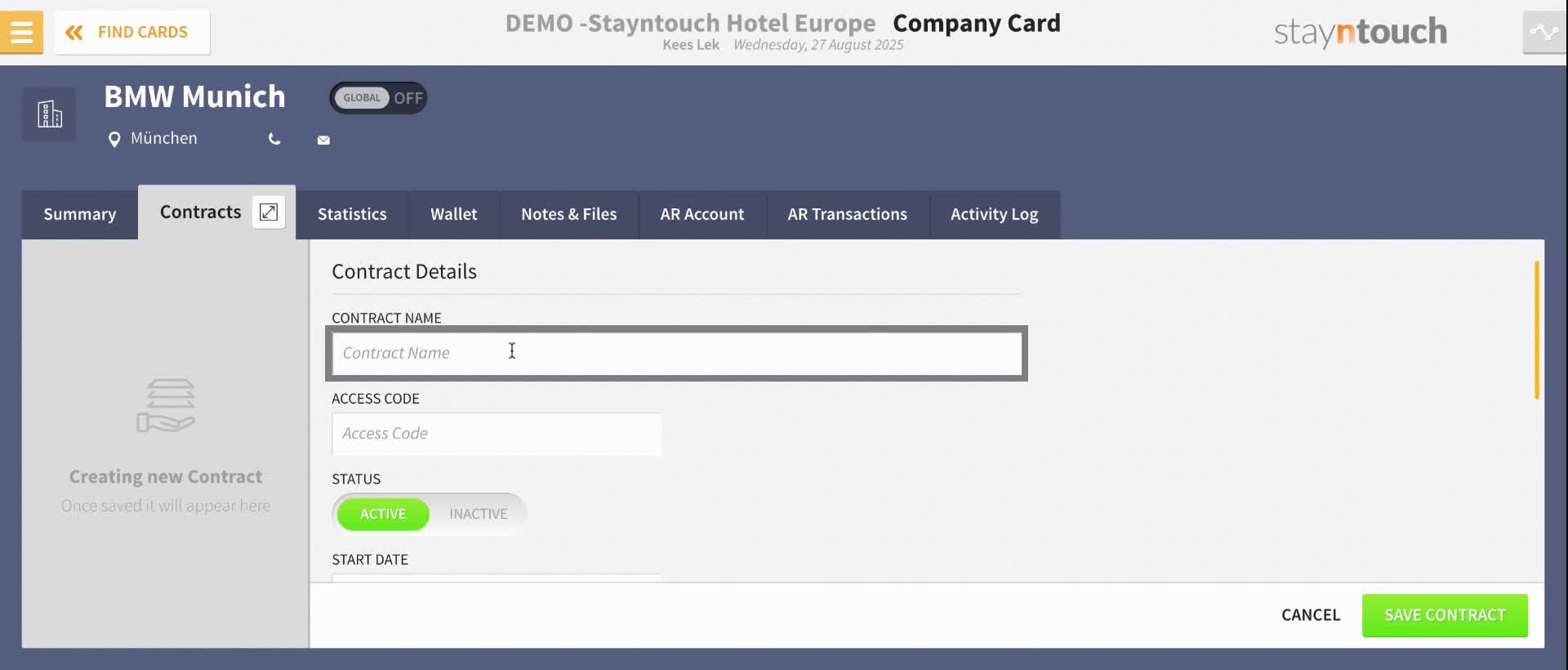The image size is (1568, 670).
Task: Click the company building icon
Action: [49, 114]
